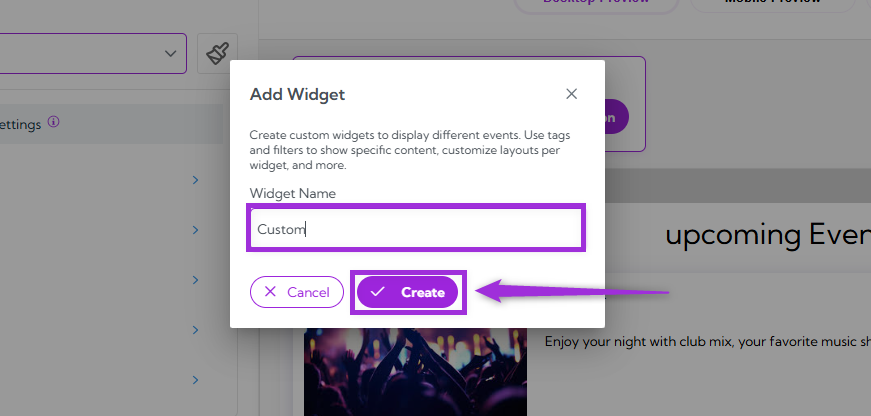Click the concert crowd event thumbnail
871x416 pixels.
coord(415,372)
